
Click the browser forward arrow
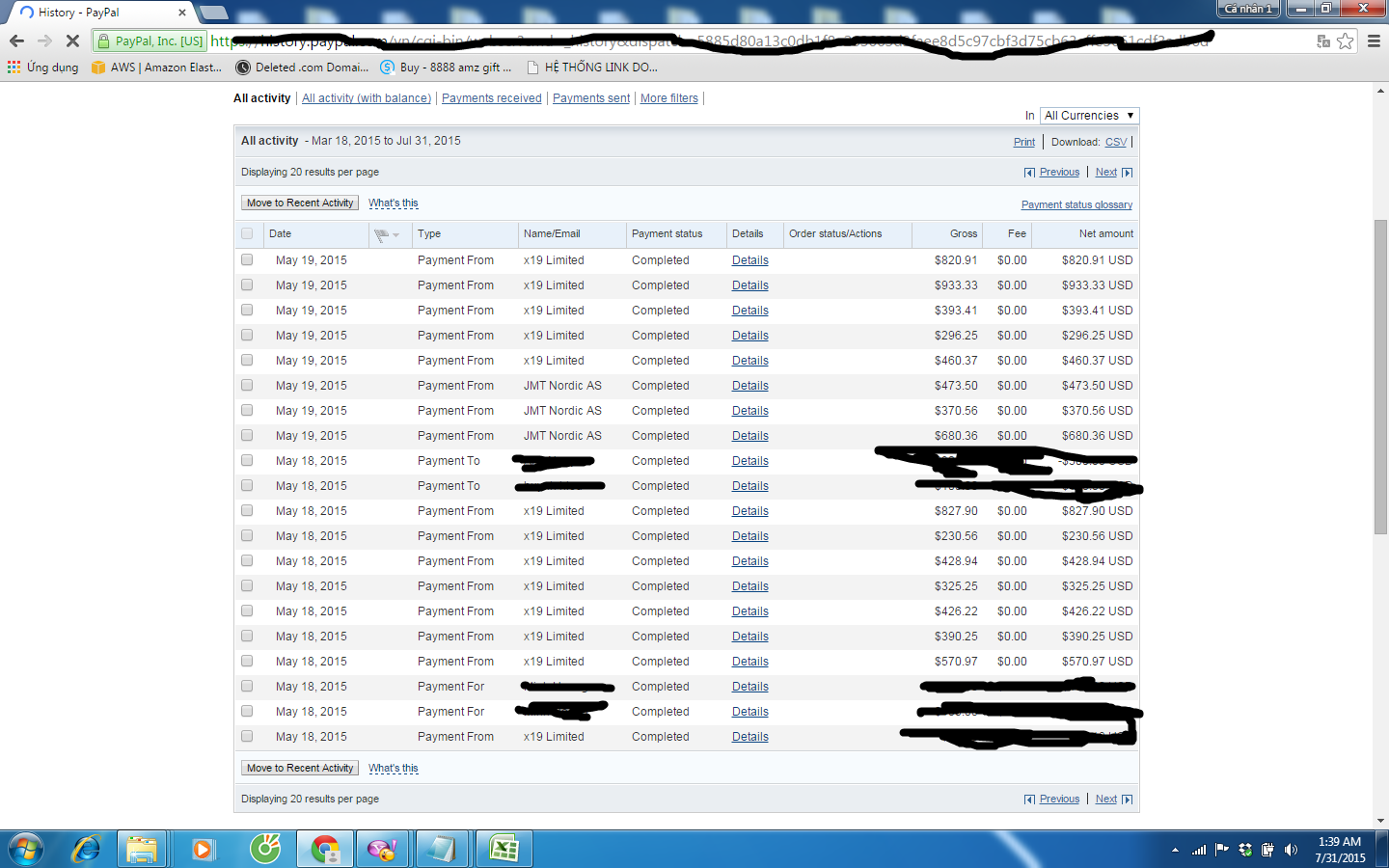click(x=44, y=41)
